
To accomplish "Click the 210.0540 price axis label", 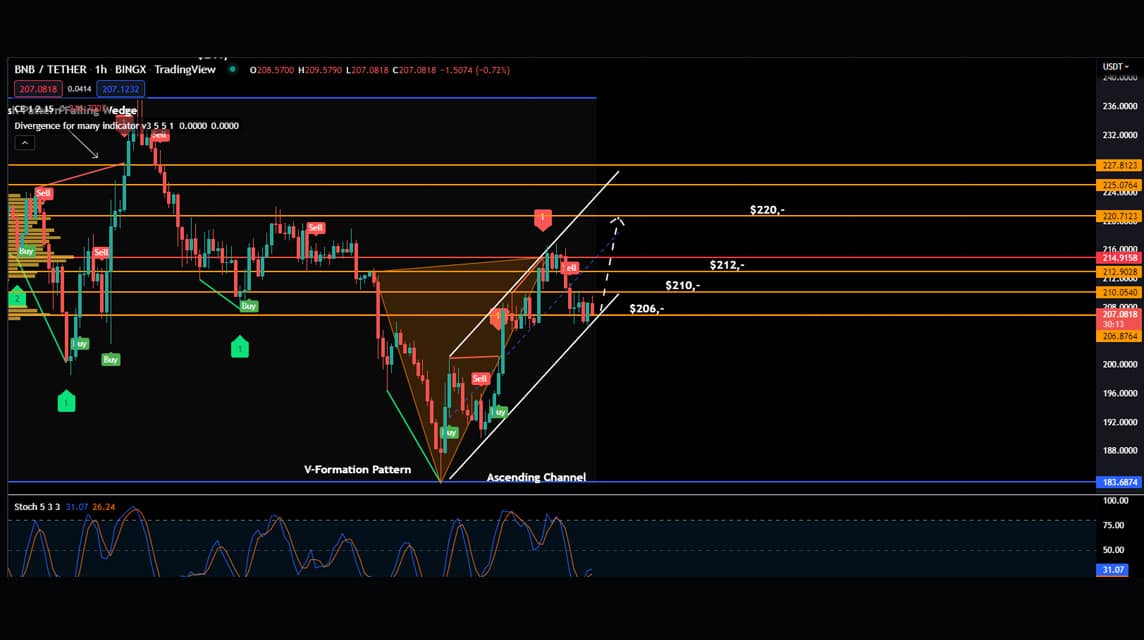I will tap(1119, 293).
